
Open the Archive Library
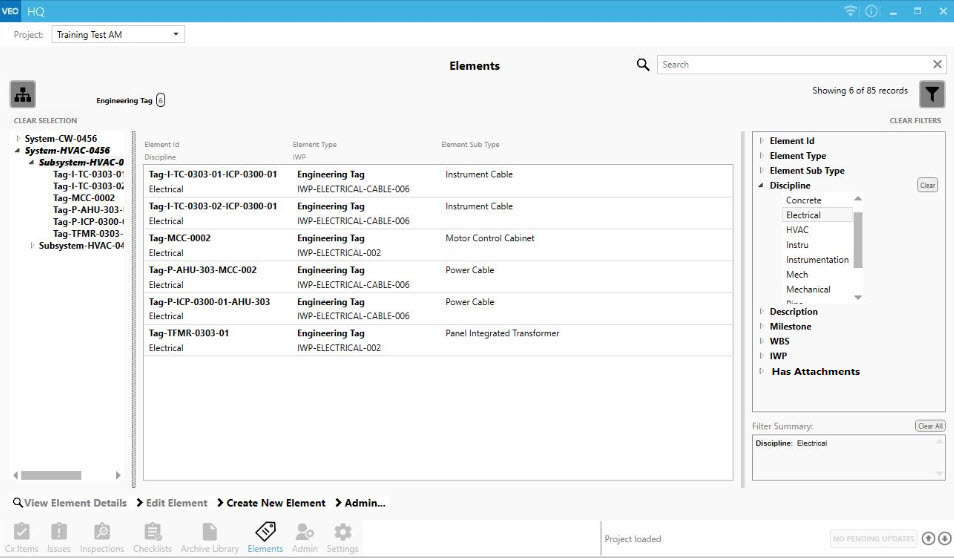pyautogui.click(x=210, y=537)
